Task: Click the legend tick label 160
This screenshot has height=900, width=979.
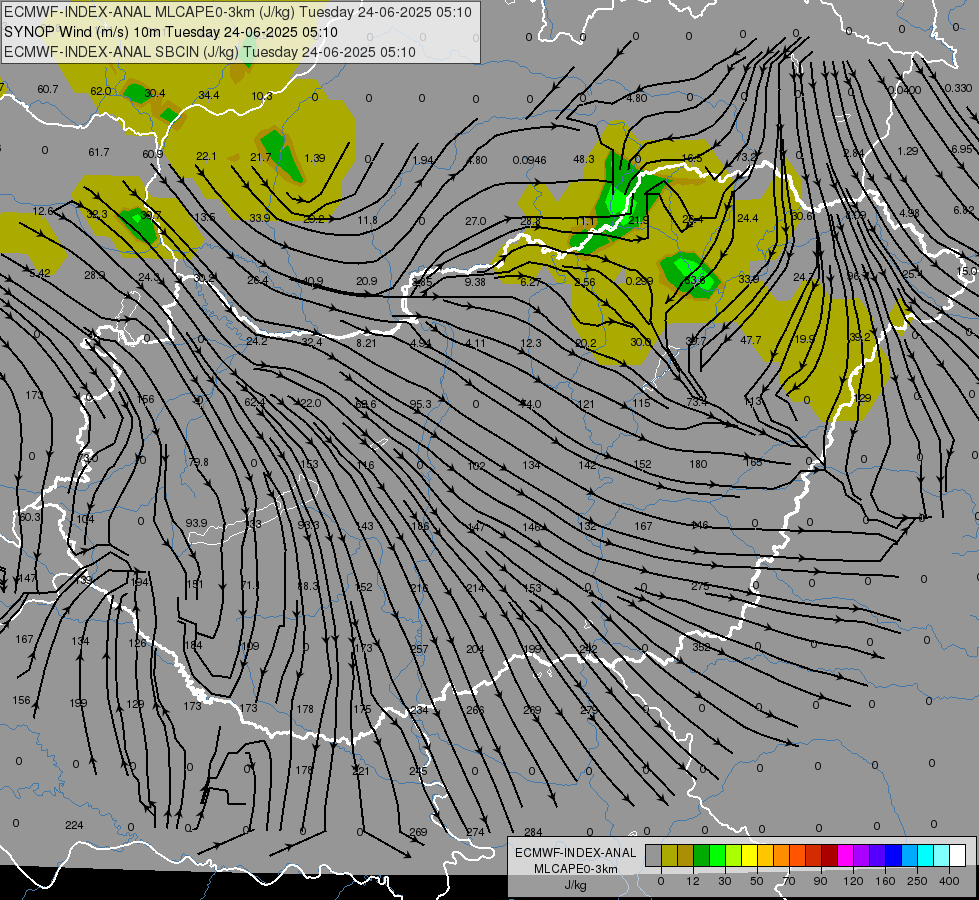Action: pos(885,881)
